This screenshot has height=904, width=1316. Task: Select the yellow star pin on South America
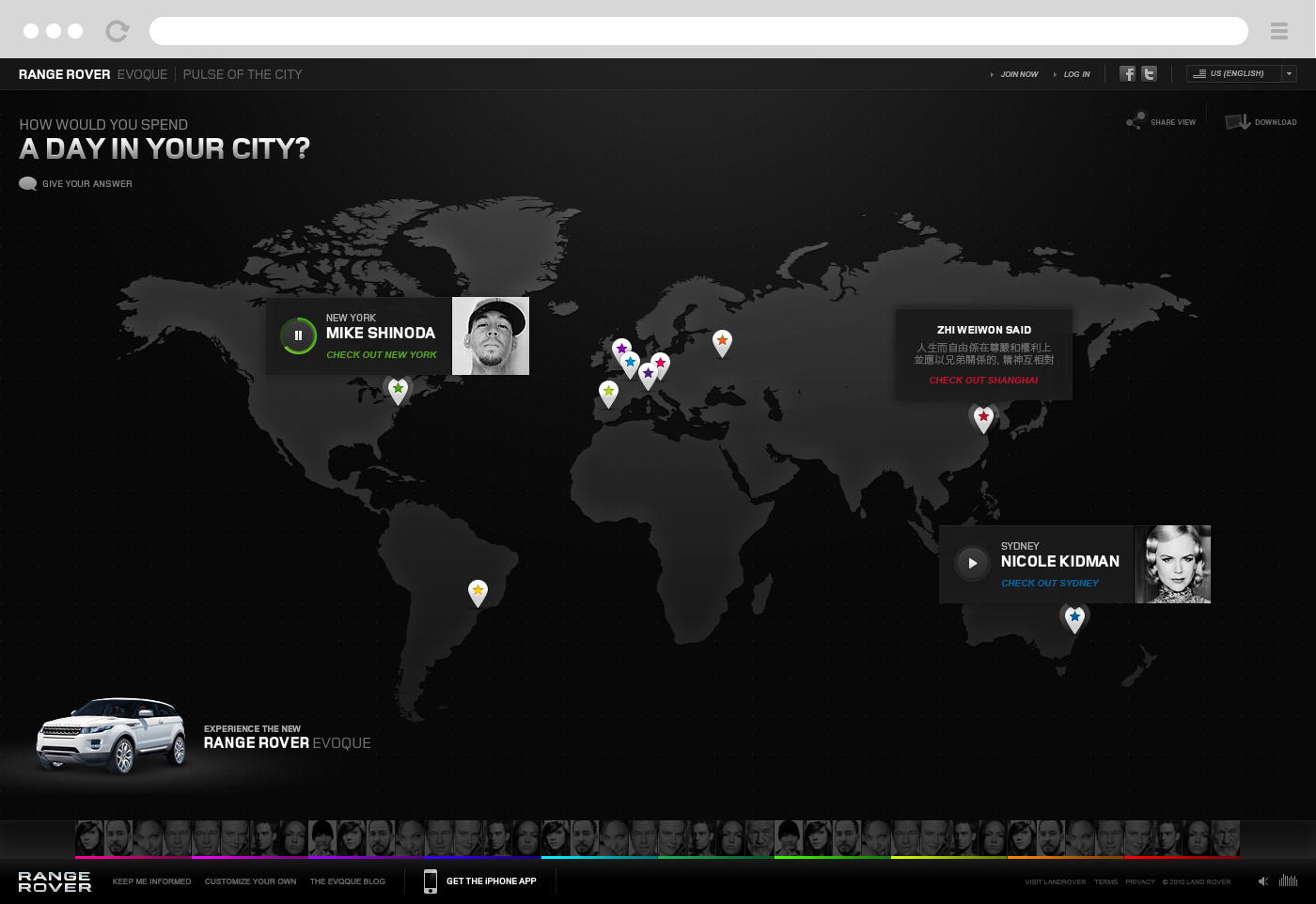(478, 592)
